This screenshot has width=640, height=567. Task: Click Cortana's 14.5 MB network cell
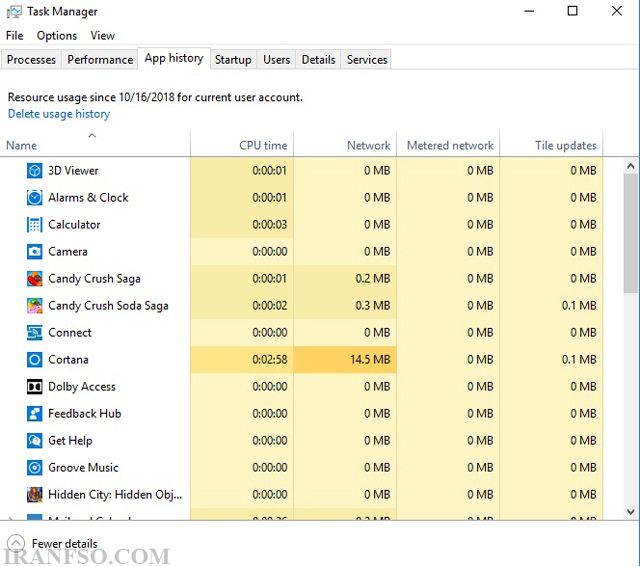pos(345,360)
